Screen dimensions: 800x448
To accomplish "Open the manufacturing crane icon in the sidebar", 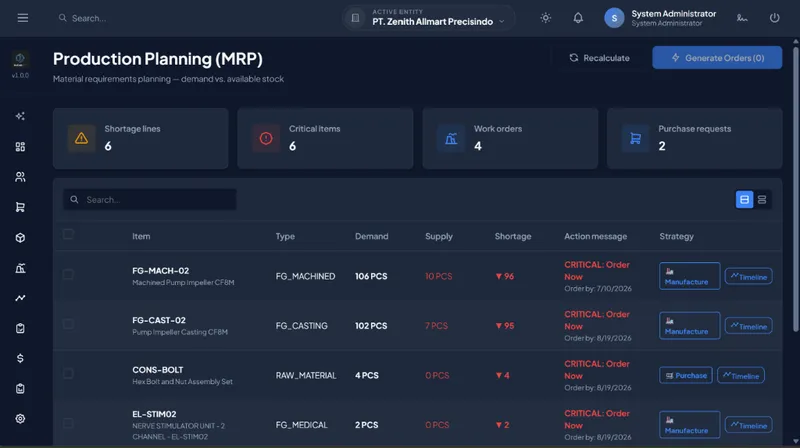I will (20, 268).
